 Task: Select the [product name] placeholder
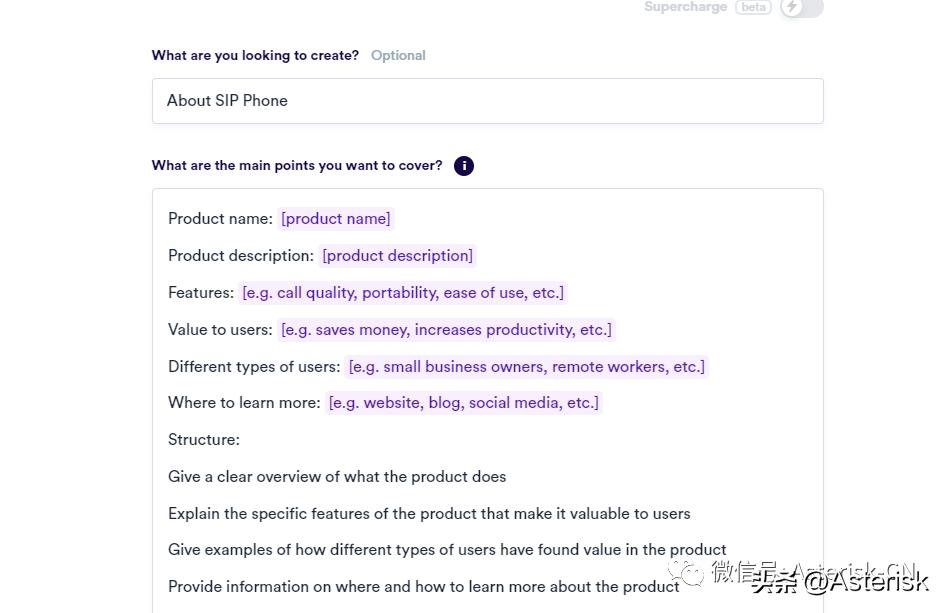(336, 219)
